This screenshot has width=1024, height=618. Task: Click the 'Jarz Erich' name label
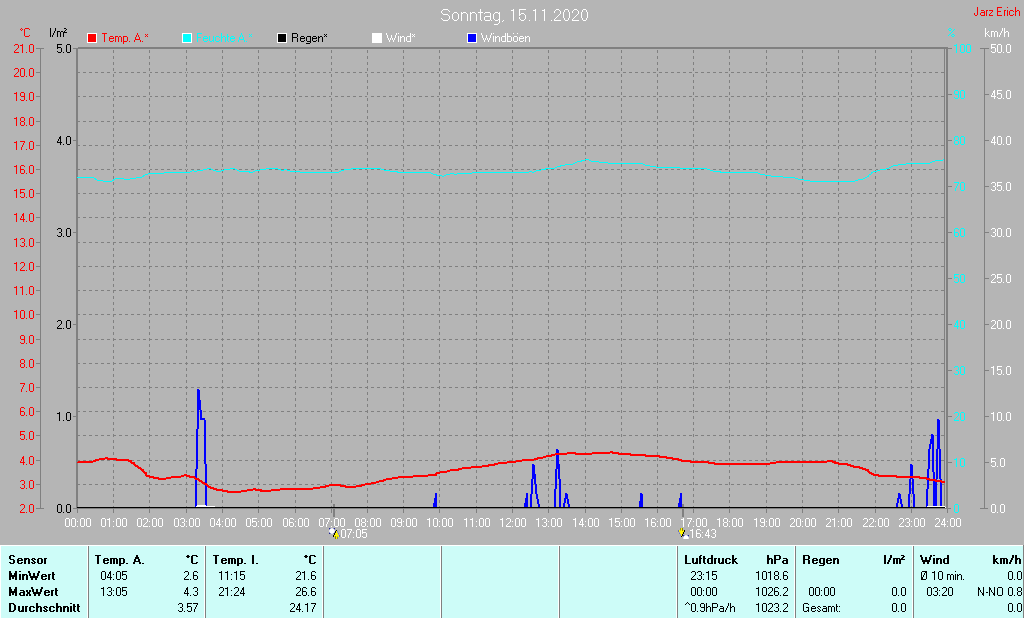[x=996, y=12]
